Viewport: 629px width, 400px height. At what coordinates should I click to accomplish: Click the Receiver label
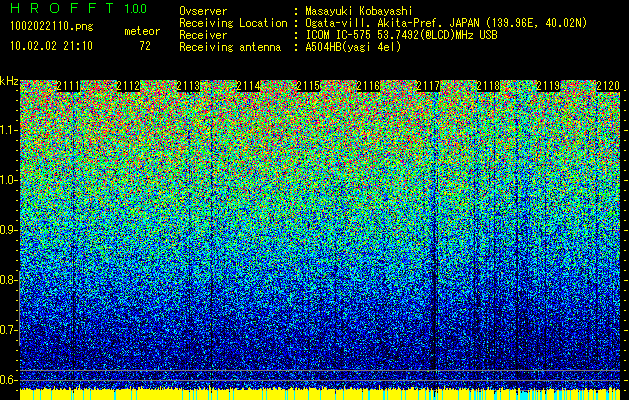tap(203, 35)
